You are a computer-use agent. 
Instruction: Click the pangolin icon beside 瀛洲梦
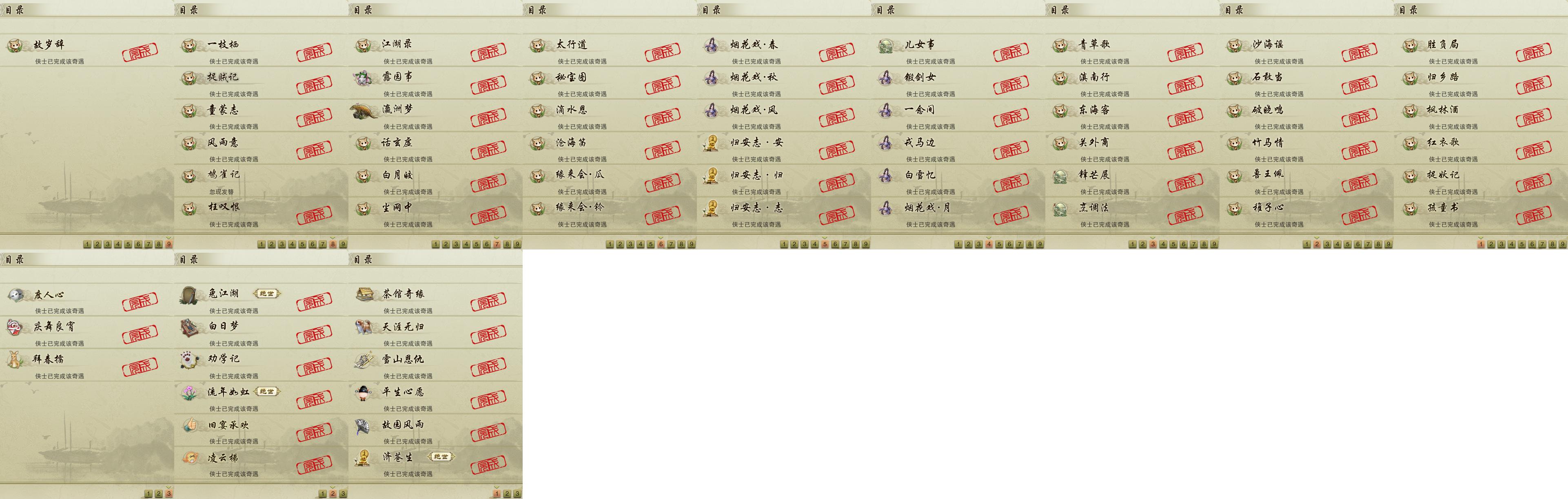click(x=364, y=111)
